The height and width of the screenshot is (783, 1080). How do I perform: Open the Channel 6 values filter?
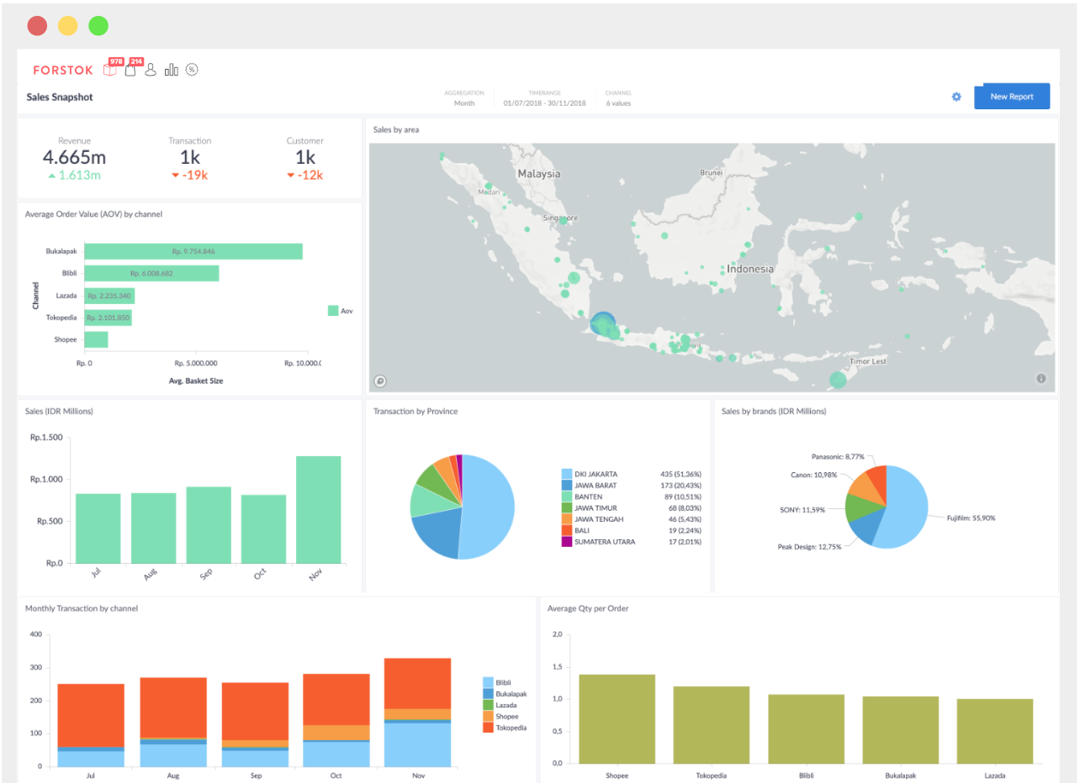coord(618,98)
